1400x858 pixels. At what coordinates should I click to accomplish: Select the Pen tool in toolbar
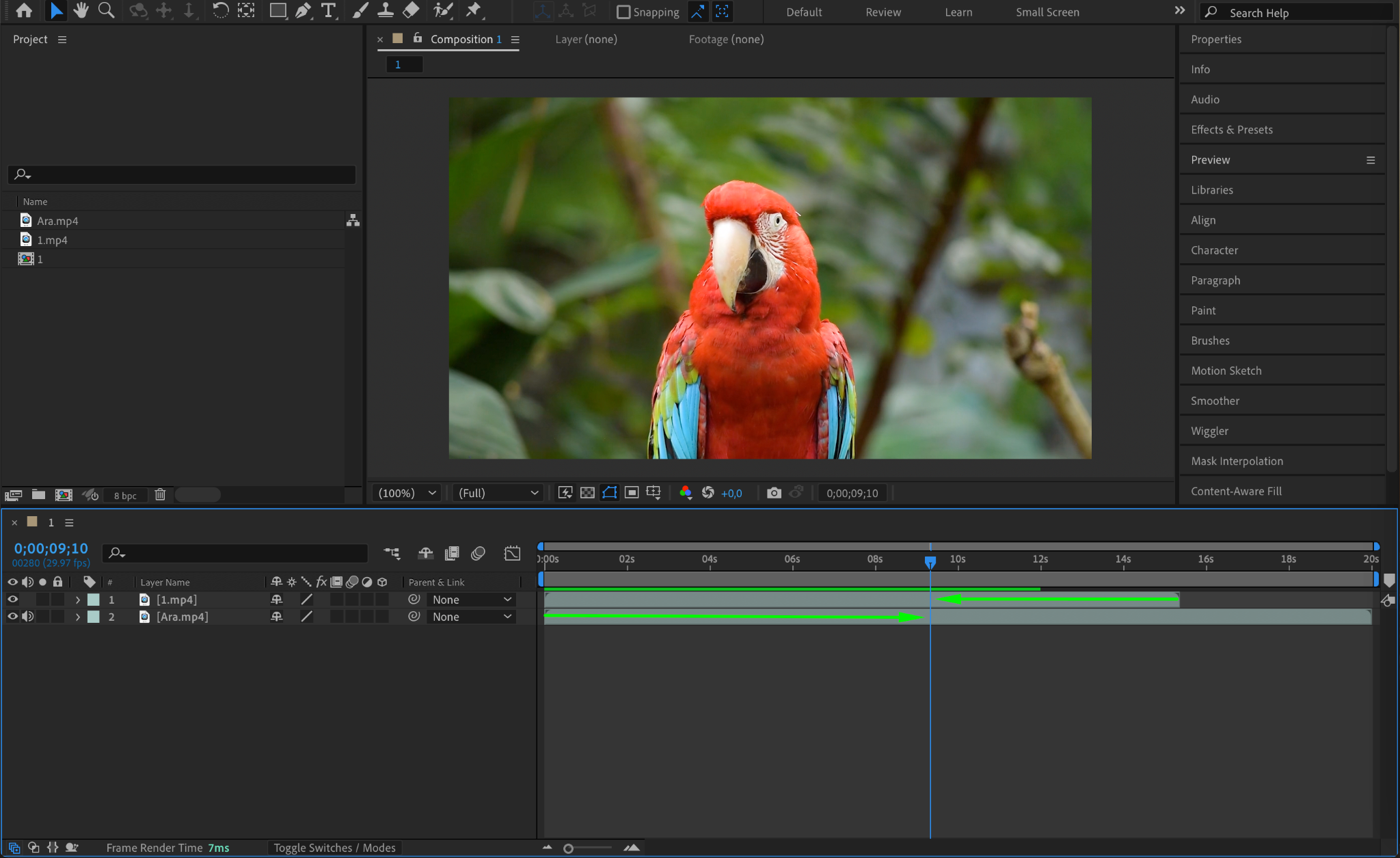(x=303, y=10)
